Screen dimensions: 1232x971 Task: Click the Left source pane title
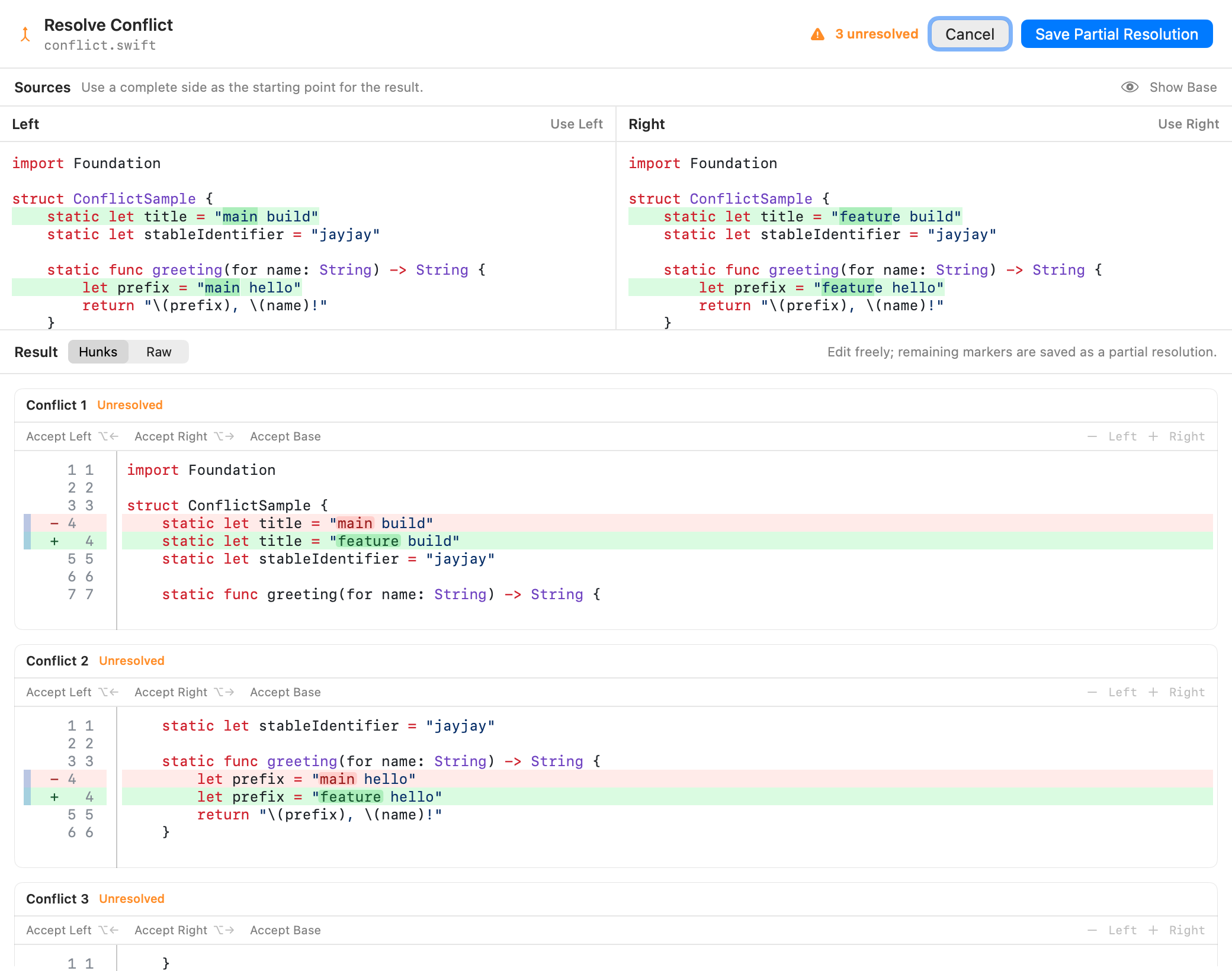25,124
